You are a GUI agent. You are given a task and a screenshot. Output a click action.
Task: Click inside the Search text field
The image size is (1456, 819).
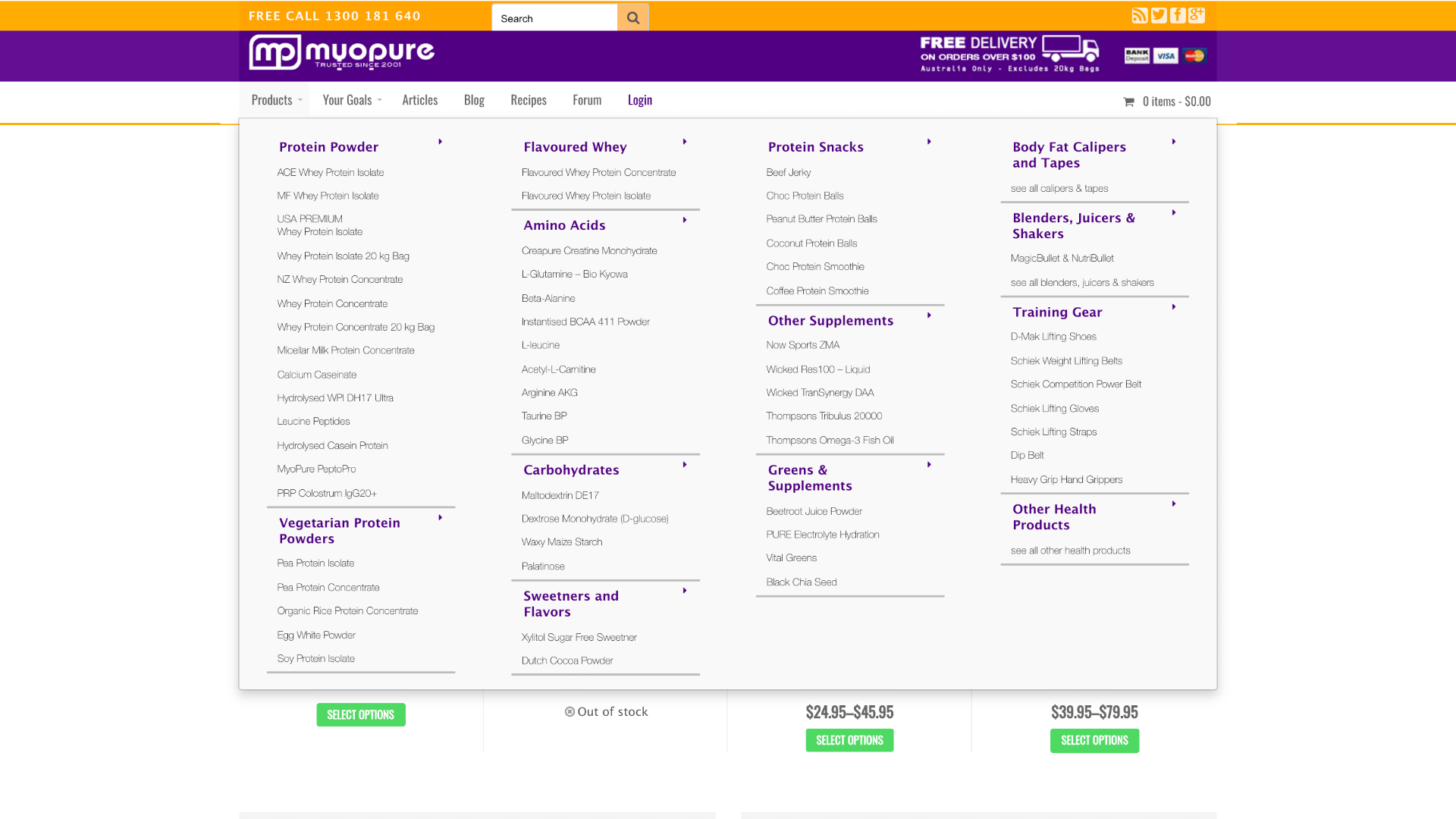click(554, 17)
